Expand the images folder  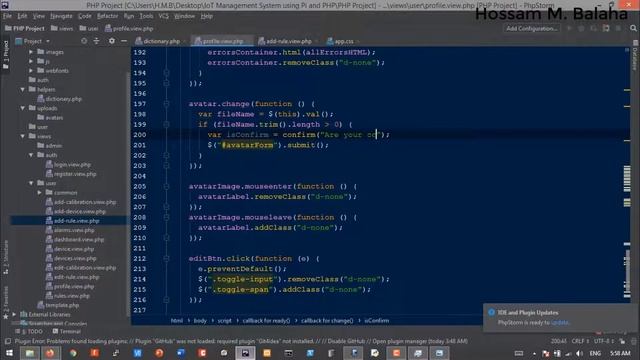point(31,52)
